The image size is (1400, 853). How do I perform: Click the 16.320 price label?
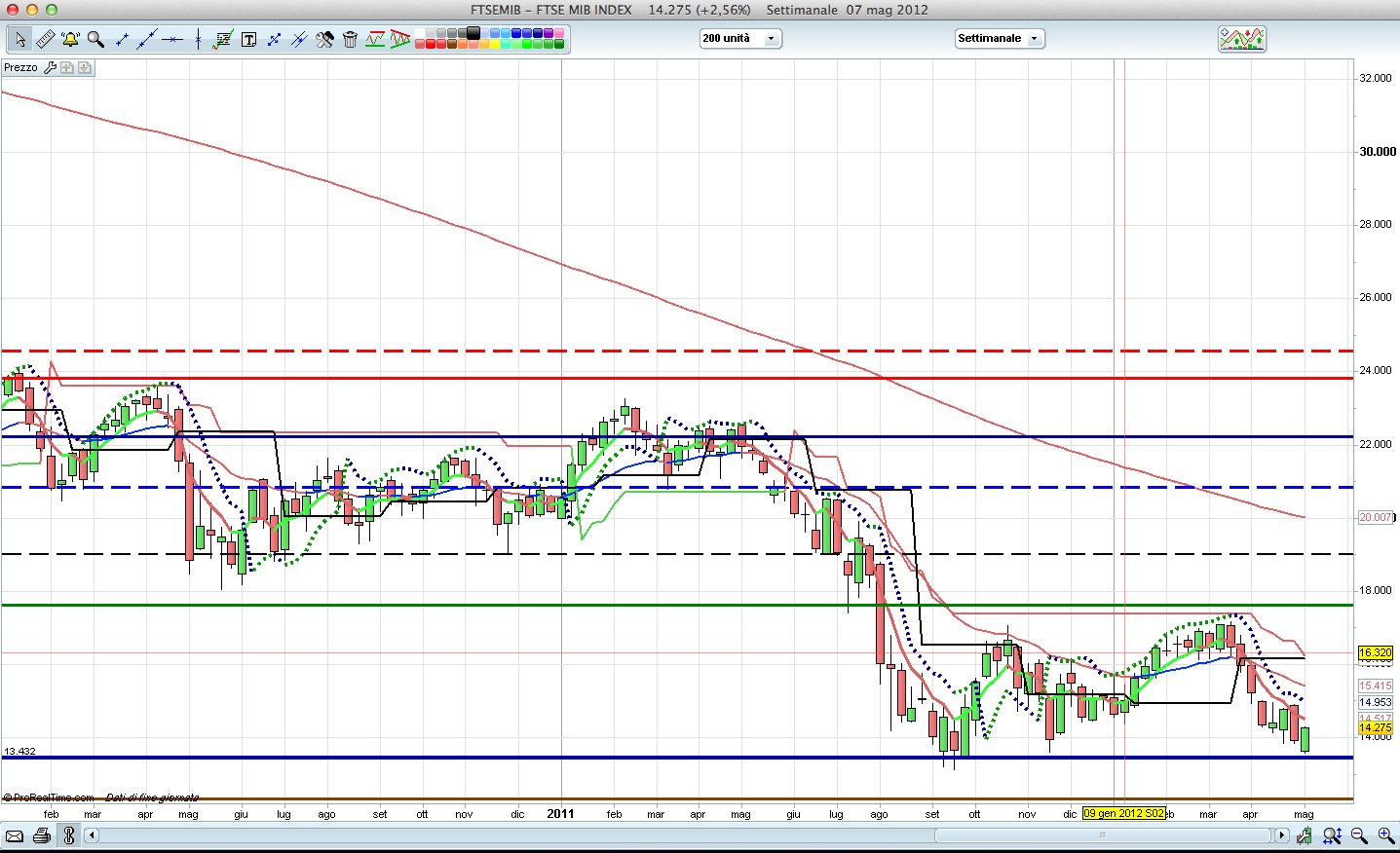[x=1375, y=652]
